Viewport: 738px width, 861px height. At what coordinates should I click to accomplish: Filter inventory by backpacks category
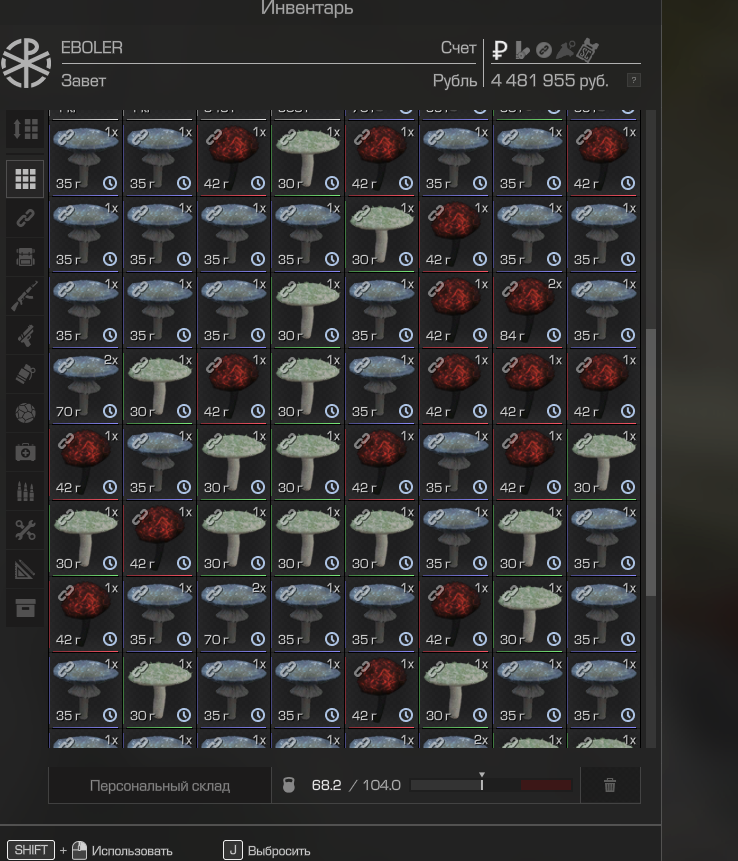25,257
